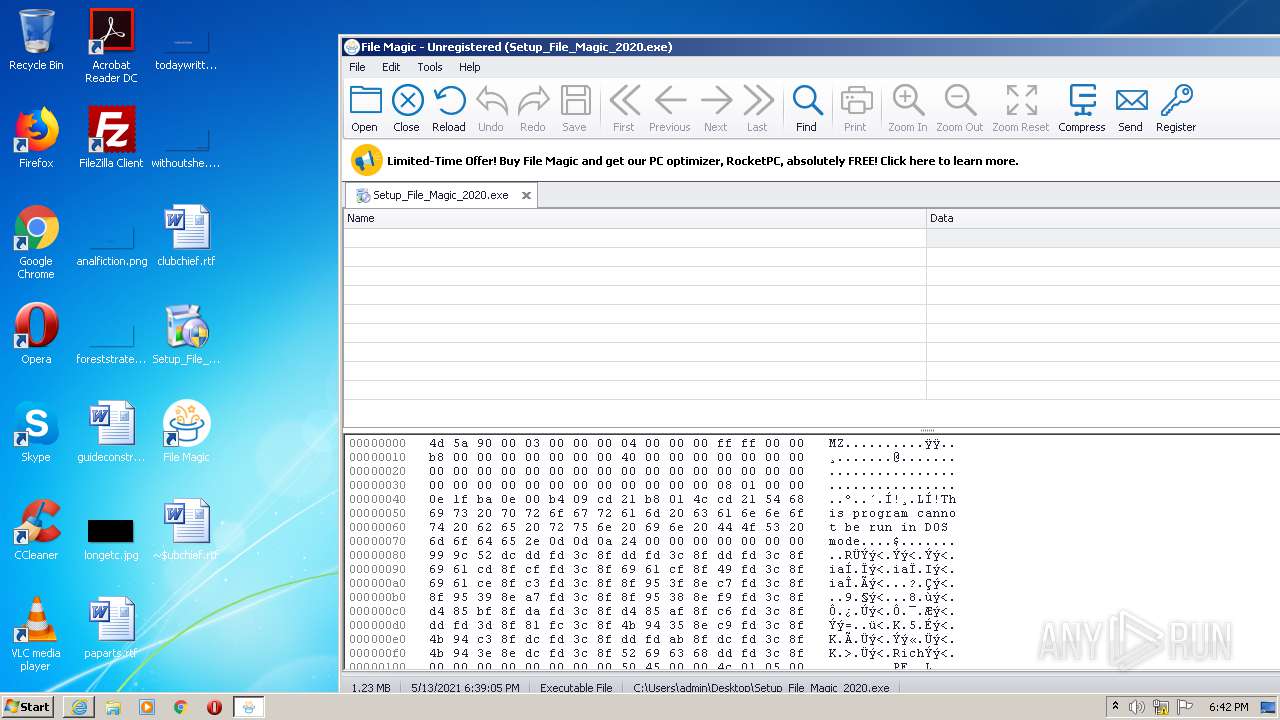Screen dimensions: 1280x720
Task: Click the Compress toolbar icon
Action: [x=1082, y=108]
